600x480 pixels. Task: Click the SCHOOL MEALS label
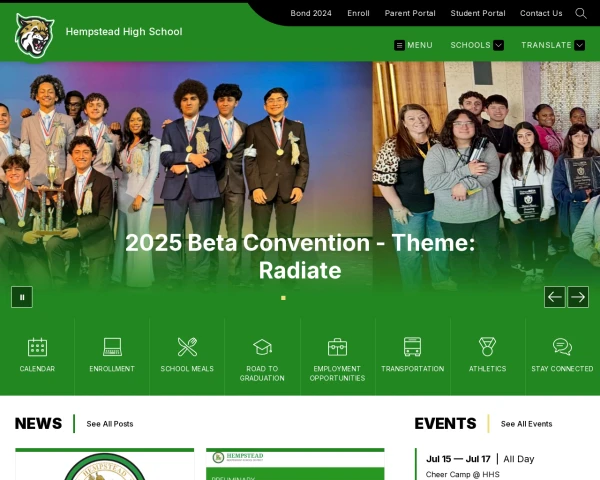pos(187,369)
